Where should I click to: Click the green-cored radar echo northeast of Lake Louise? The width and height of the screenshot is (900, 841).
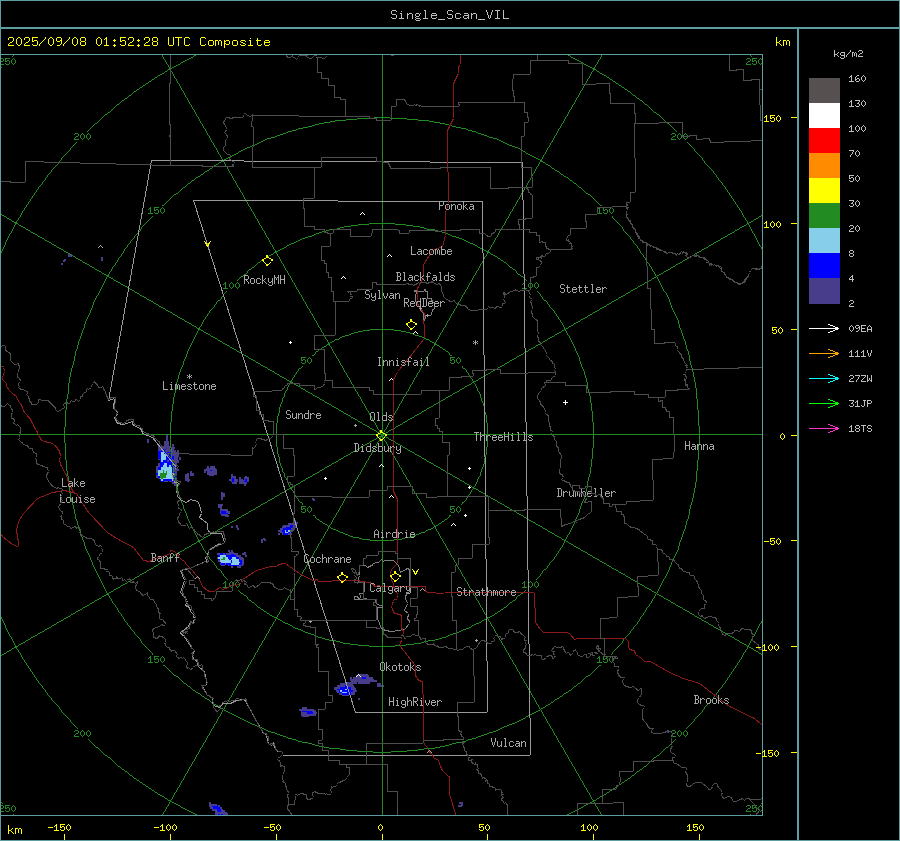pos(166,466)
